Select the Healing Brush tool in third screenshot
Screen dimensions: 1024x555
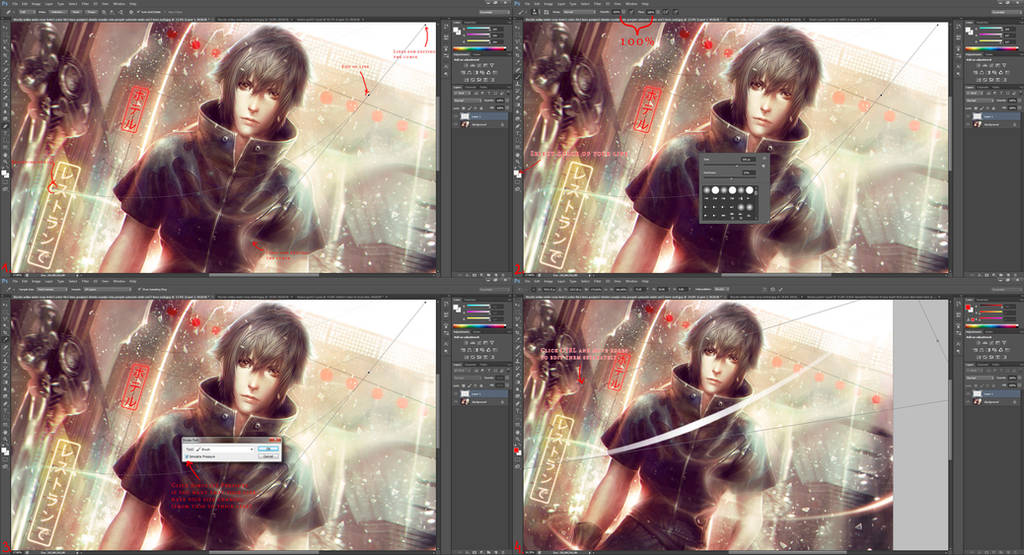click(5, 347)
